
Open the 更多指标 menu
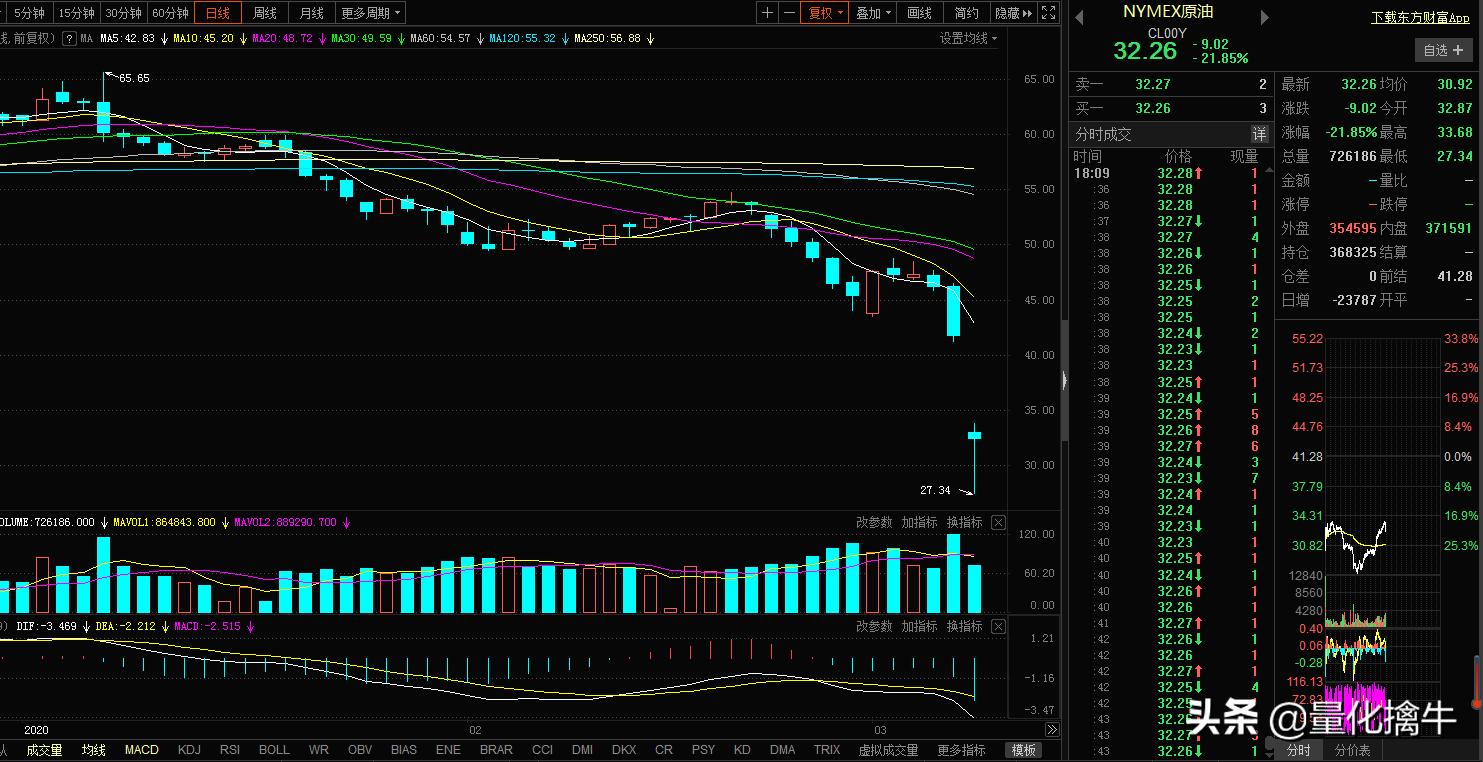[x=961, y=750]
